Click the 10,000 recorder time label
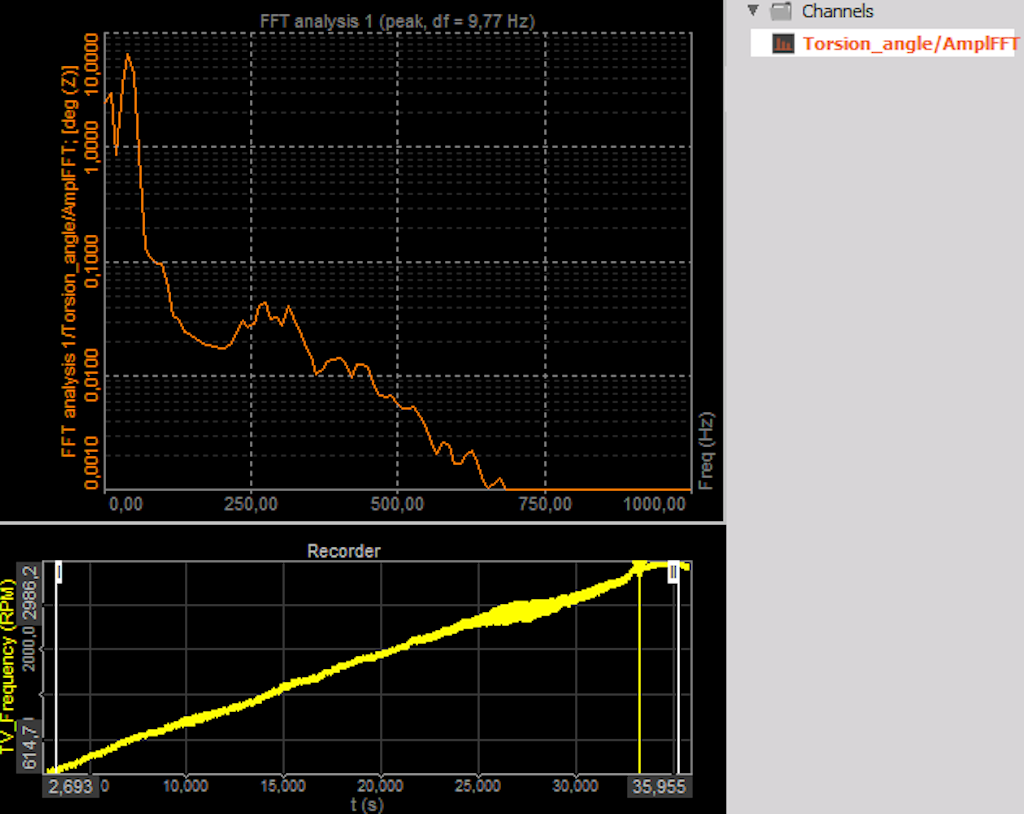 click(185, 786)
